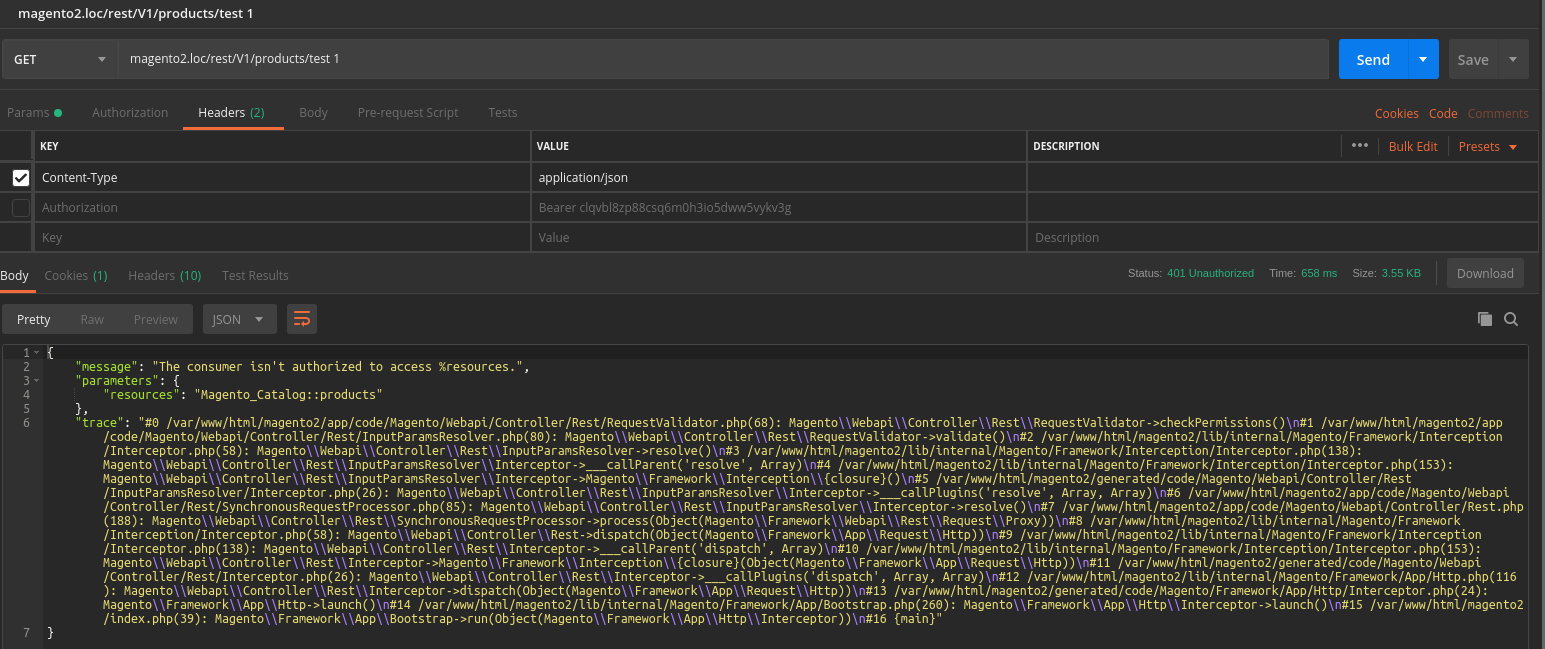Open the request Body tab
This screenshot has width=1545, height=649.
pyautogui.click(x=313, y=113)
